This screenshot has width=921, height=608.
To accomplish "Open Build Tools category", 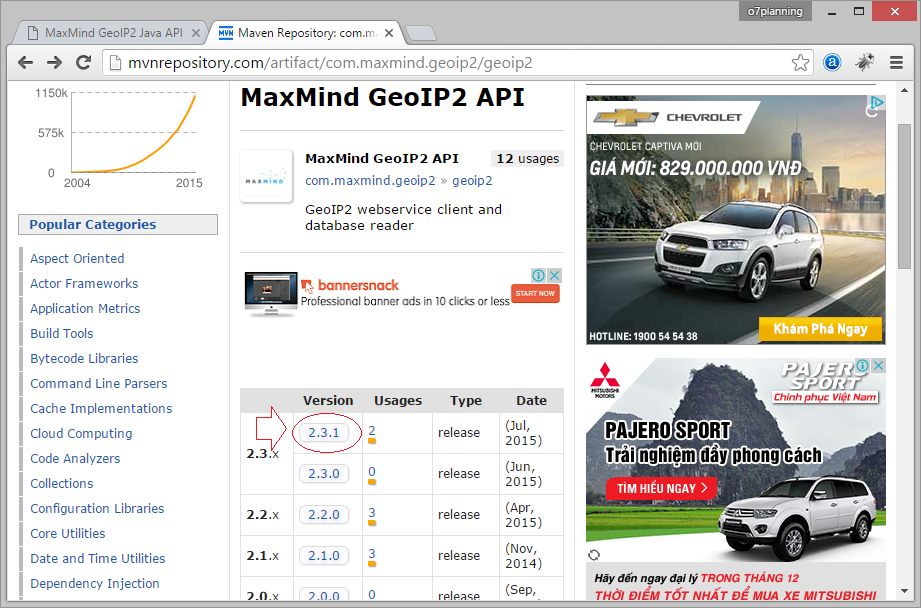I will point(62,334).
